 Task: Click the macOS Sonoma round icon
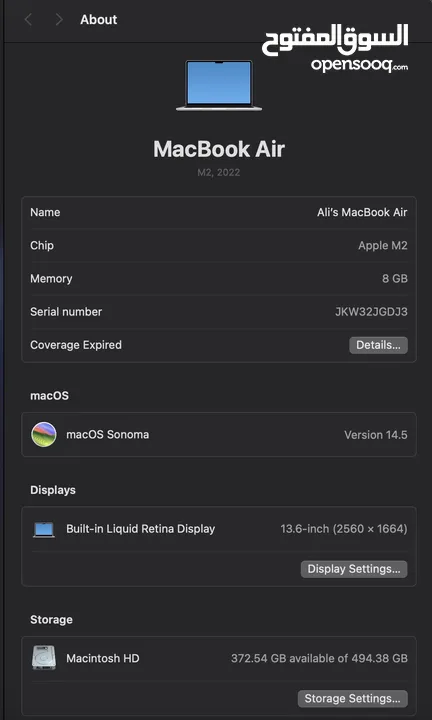(x=44, y=434)
